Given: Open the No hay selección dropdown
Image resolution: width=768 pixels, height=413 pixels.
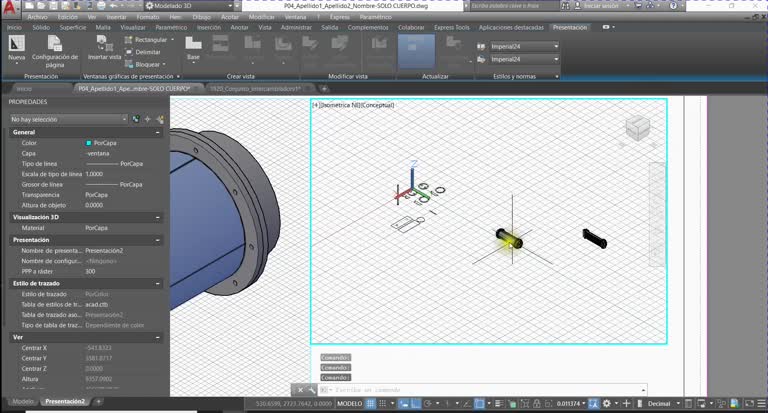Looking at the screenshot, I should (69, 119).
